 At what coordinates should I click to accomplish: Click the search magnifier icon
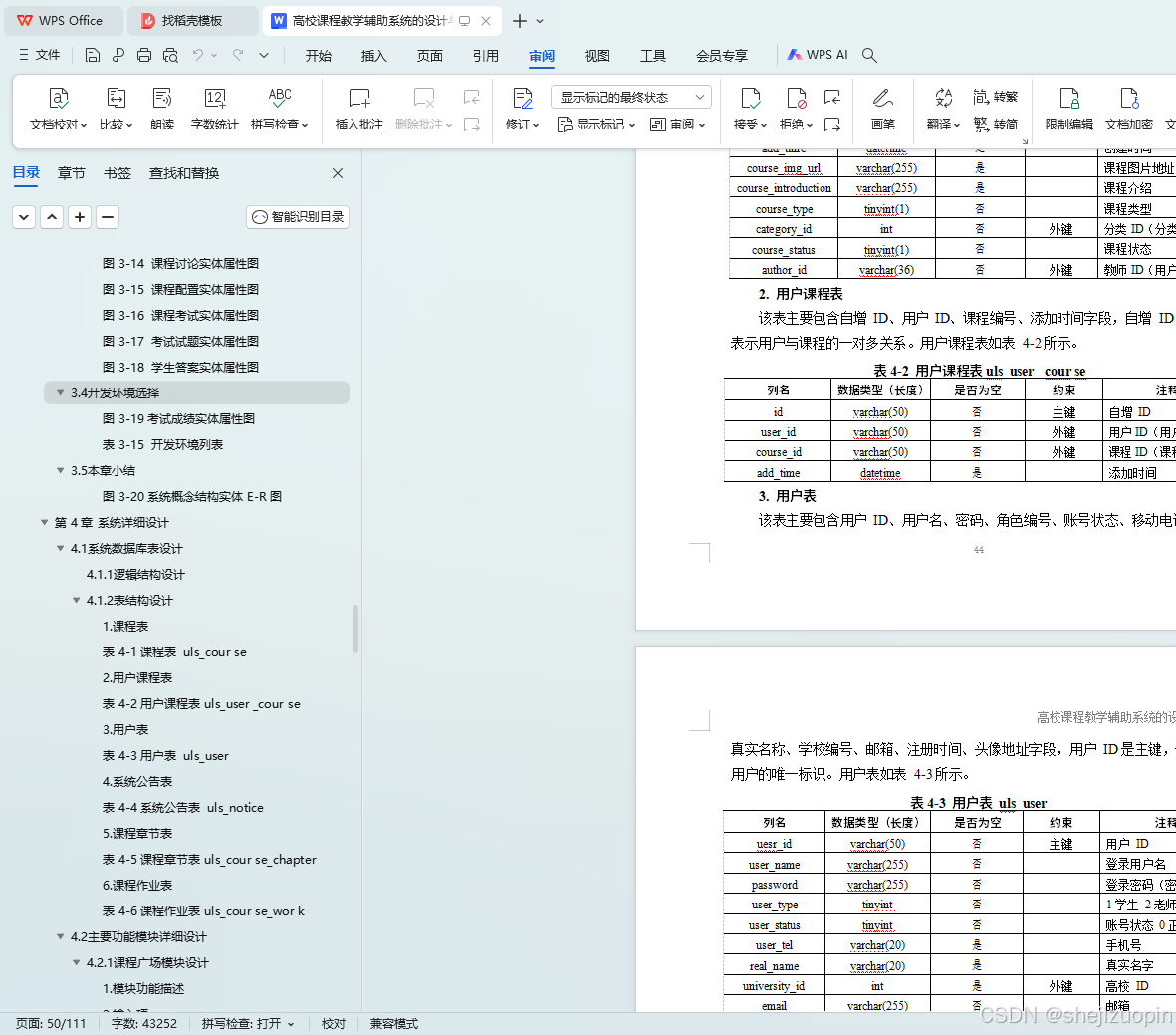pyautogui.click(x=869, y=55)
